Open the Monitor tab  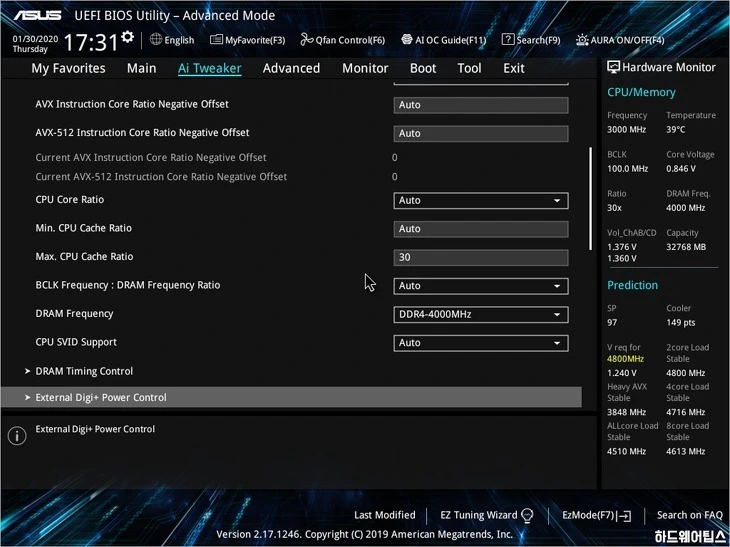click(x=365, y=68)
